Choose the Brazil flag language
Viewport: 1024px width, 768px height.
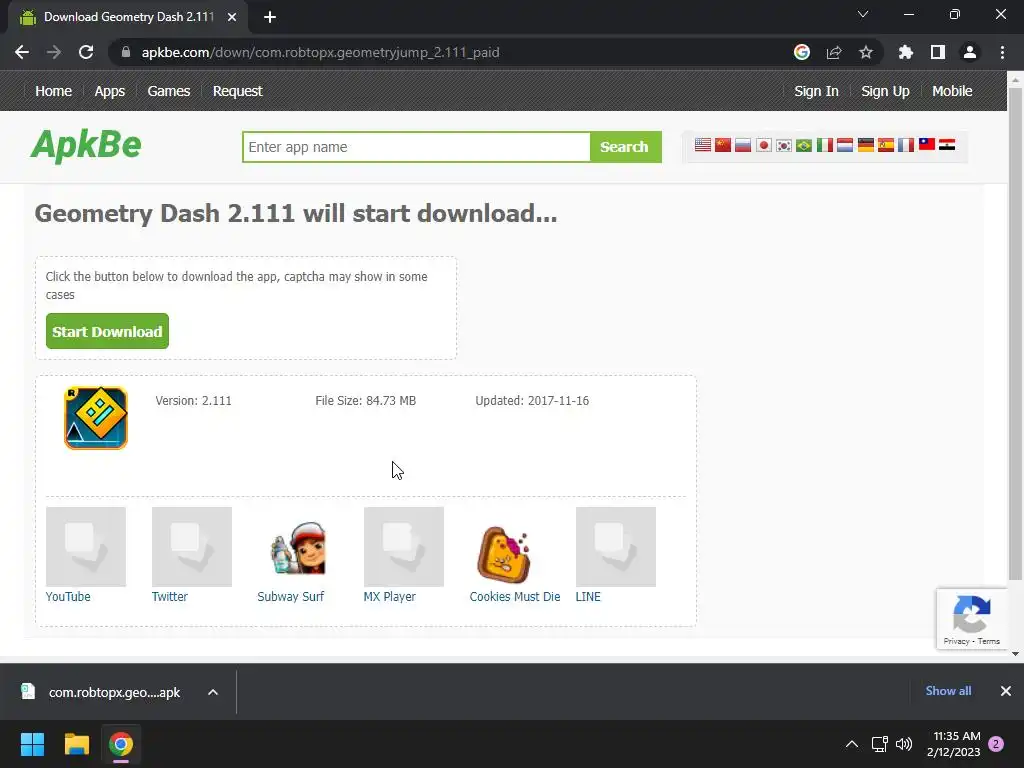coord(804,145)
